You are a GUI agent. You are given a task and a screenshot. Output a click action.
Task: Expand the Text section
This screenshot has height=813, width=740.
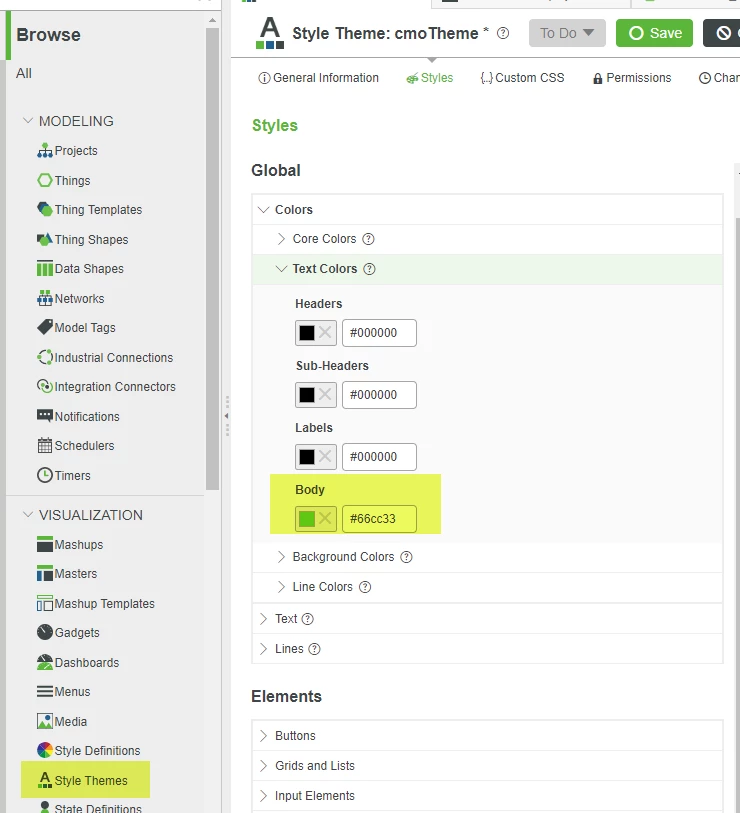click(x=263, y=619)
